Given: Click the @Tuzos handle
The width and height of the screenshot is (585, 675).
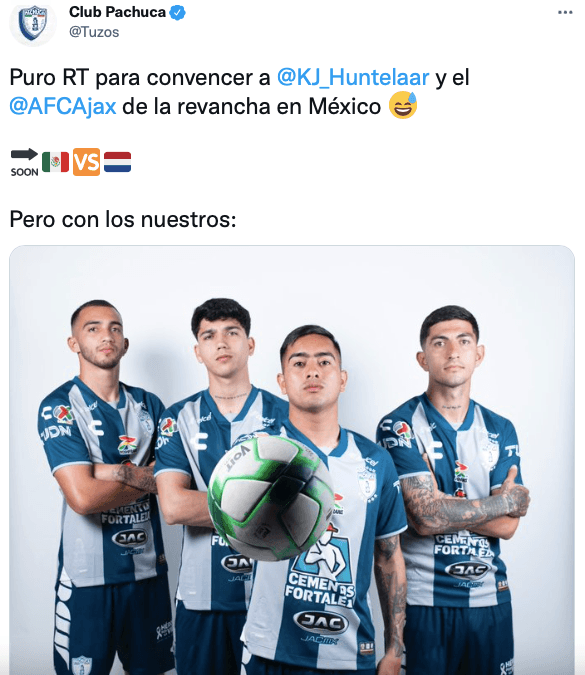Looking at the screenshot, I should [x=94, y=32].
